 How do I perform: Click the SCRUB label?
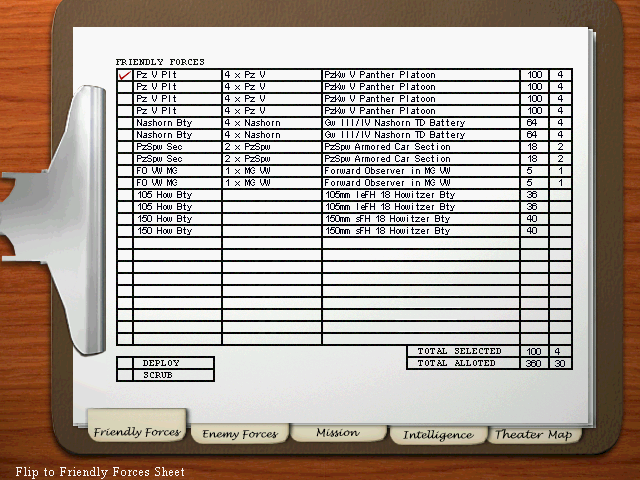158,375
